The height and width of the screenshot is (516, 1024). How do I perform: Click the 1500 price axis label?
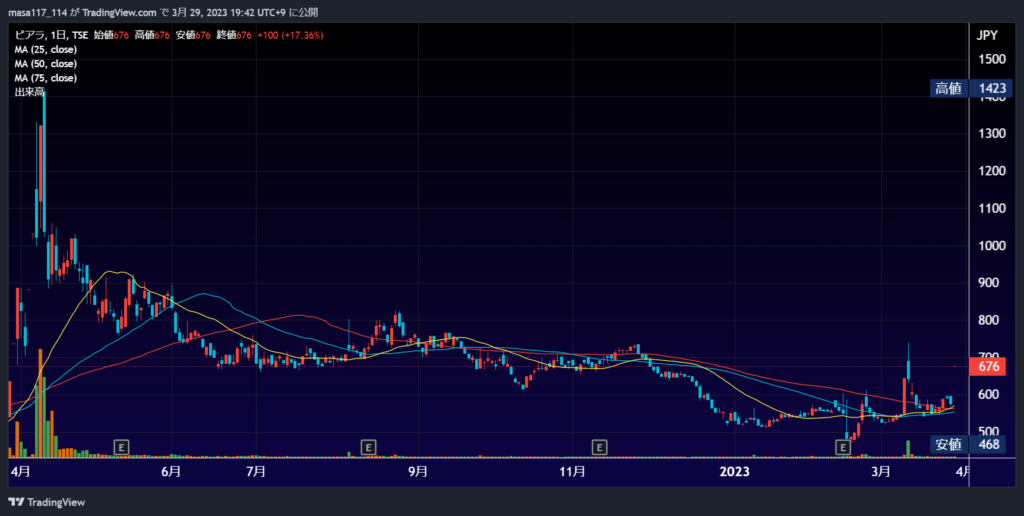991,59
